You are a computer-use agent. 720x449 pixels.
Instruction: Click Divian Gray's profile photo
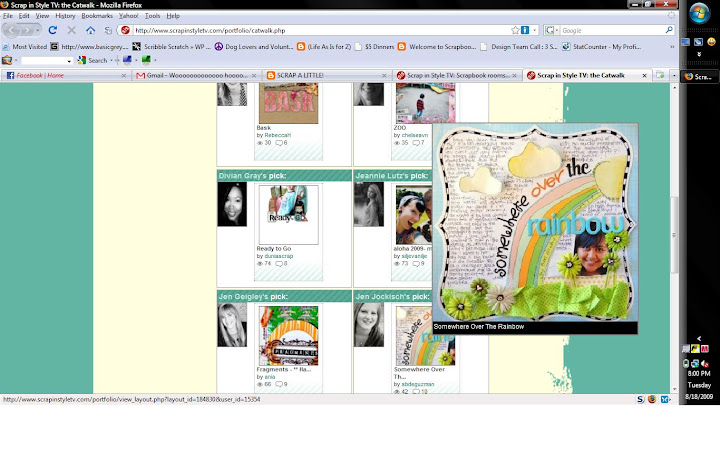(232, 204)
